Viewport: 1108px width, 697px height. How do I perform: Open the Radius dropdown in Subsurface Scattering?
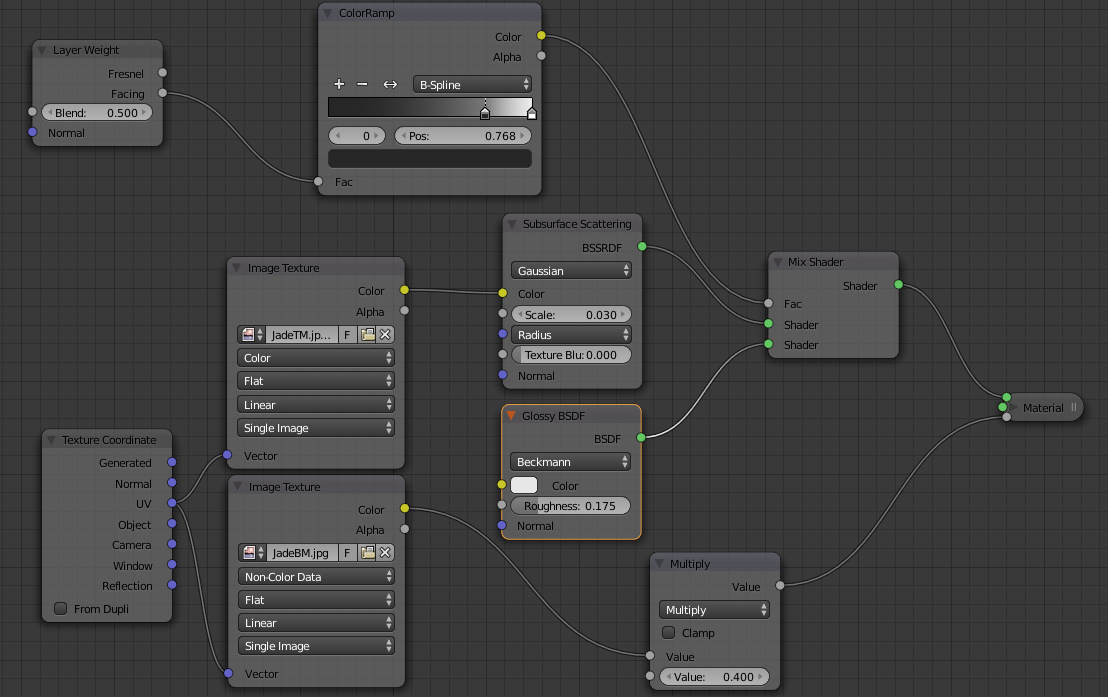tap(571, 335)
